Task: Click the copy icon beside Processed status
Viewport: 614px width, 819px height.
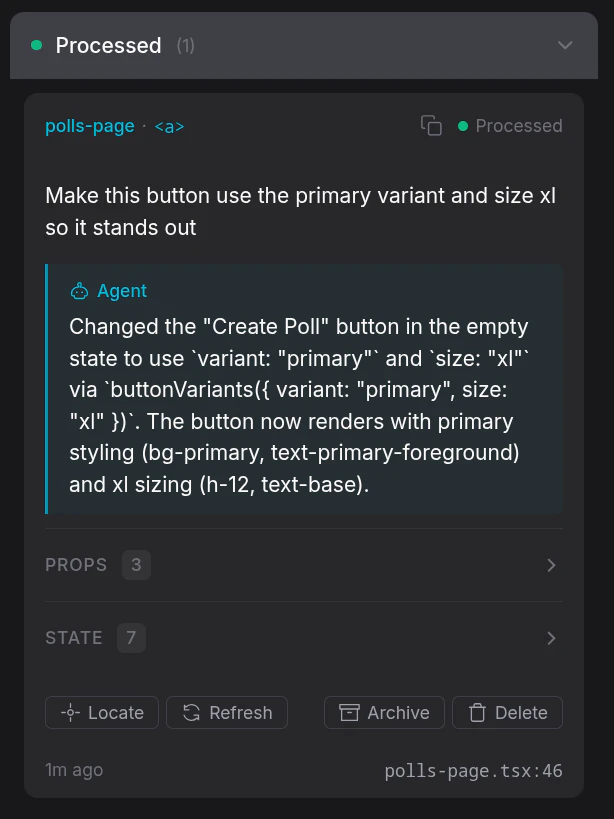Action: pos(431,125)
